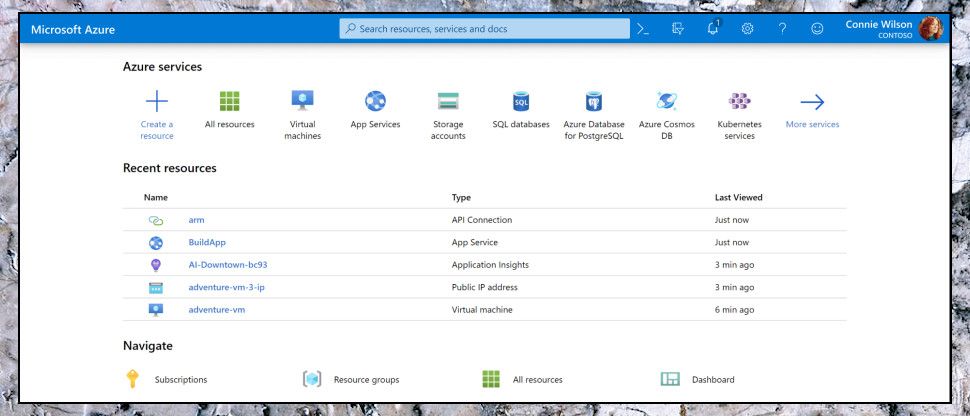Select the App Services globe icon
970x416 pixels.
(376, 101)
